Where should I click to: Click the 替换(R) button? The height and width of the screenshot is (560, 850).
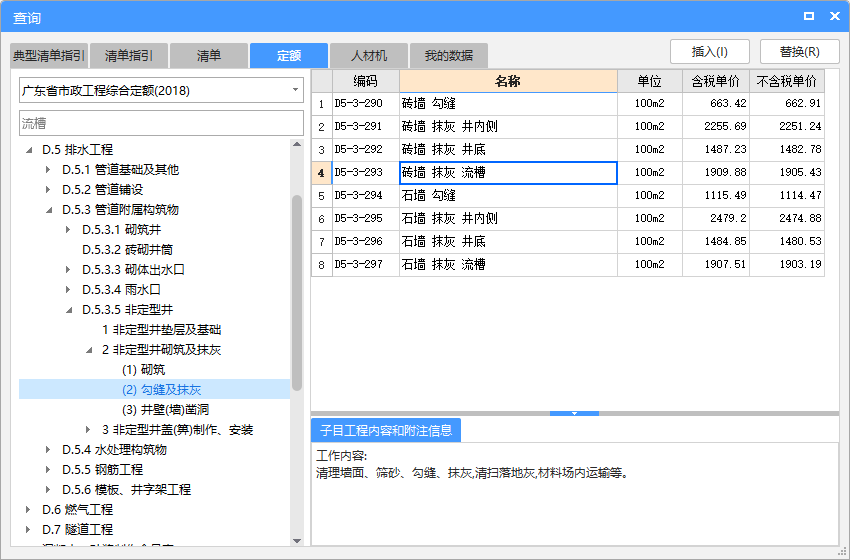click(x=800, y=52)
